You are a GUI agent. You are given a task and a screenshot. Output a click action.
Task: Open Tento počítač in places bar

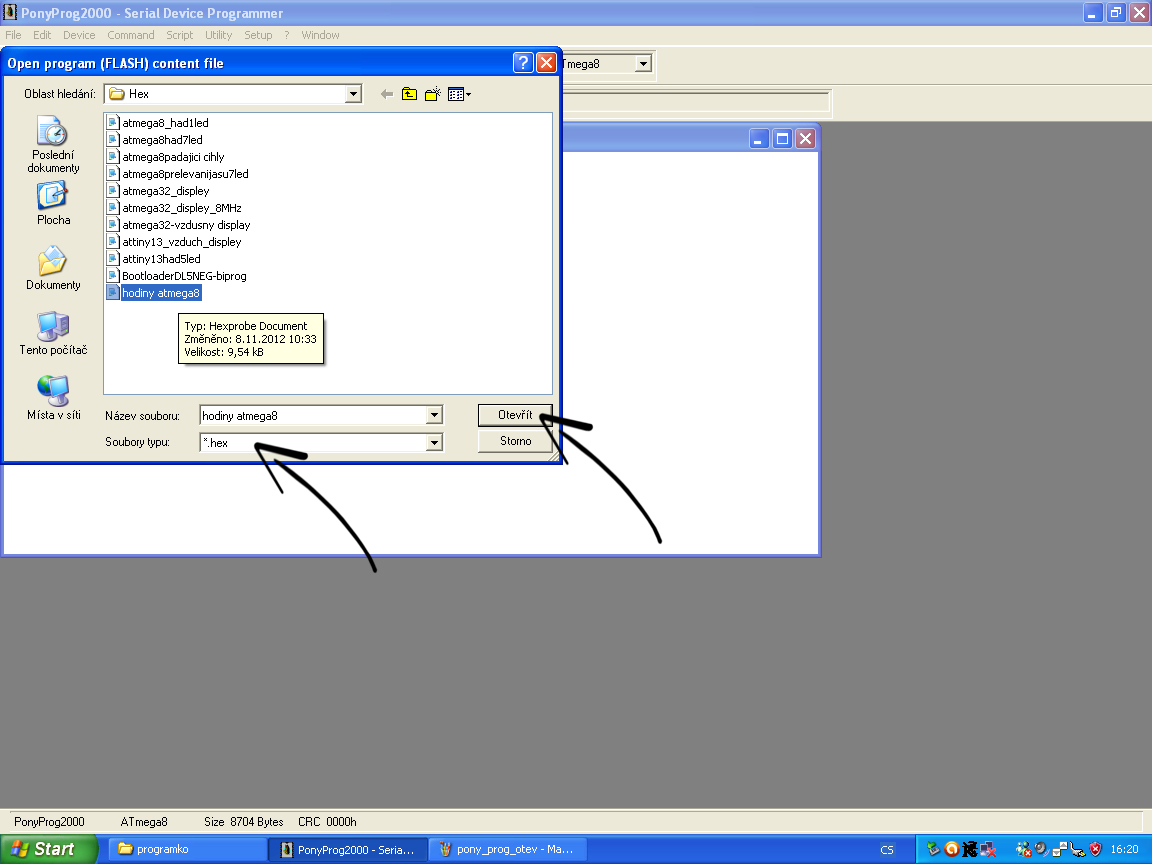tap(53, 334)
